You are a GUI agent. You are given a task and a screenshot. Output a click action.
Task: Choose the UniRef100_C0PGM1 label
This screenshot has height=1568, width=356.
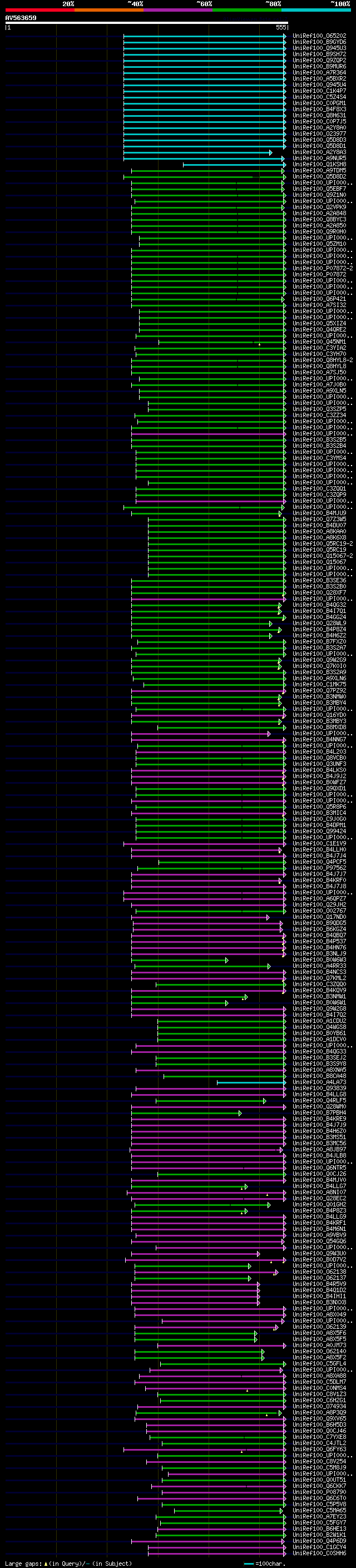[x=319, y=103]
